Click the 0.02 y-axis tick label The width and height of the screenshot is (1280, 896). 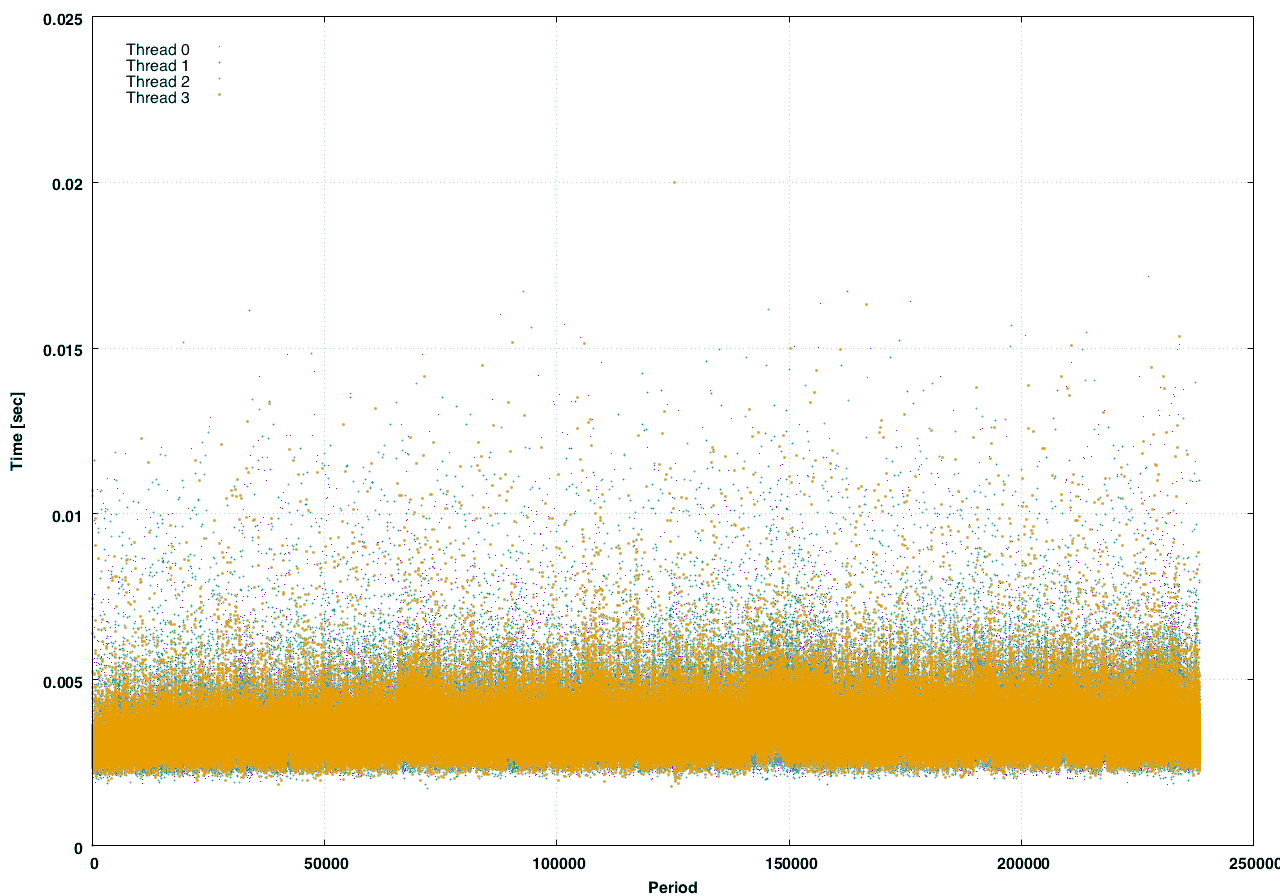coord(66,183)
